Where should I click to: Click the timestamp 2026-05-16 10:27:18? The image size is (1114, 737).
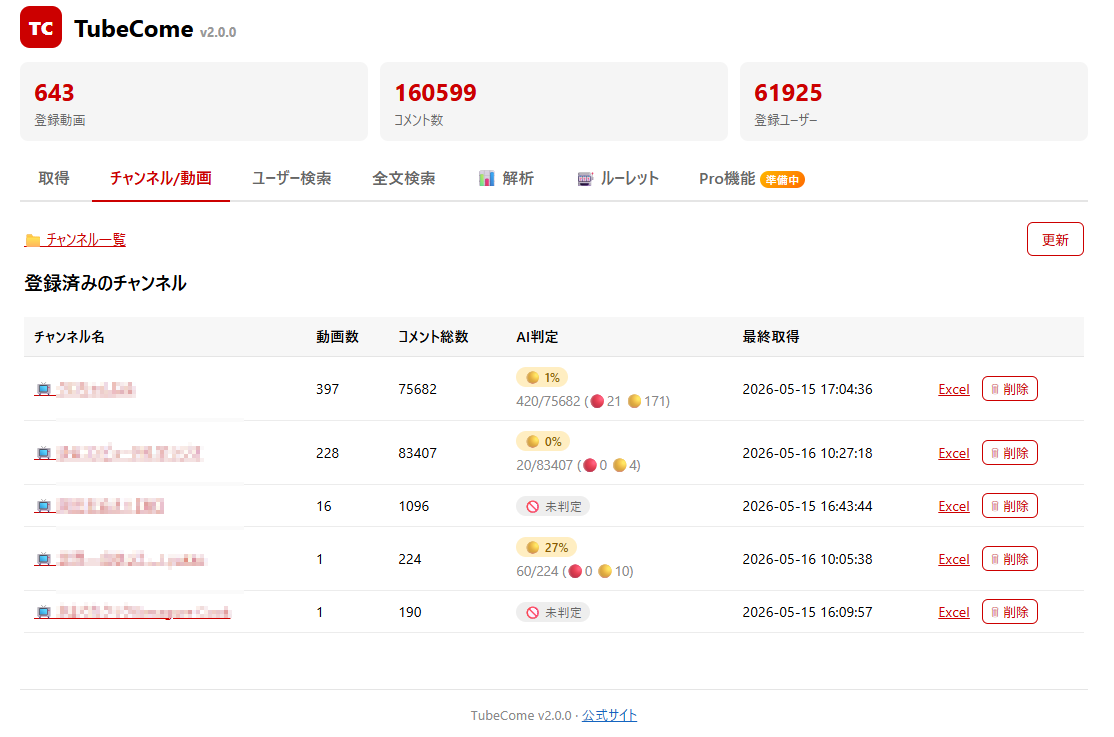click(807, 453)
